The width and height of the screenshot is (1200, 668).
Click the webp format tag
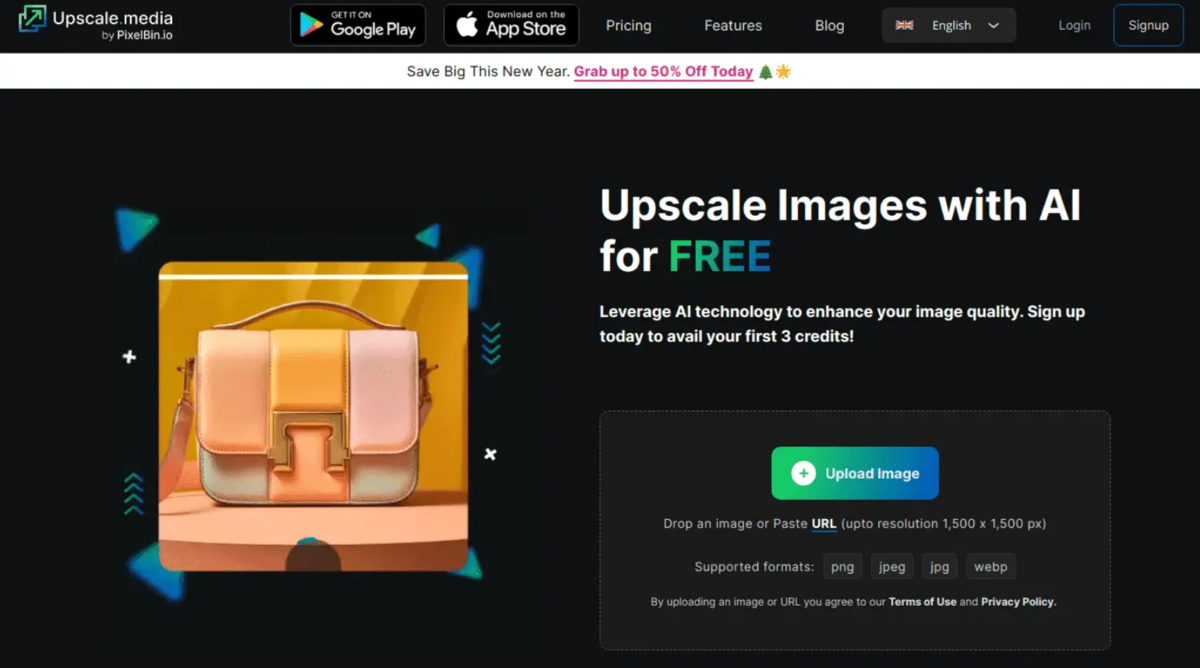(991, 567)
